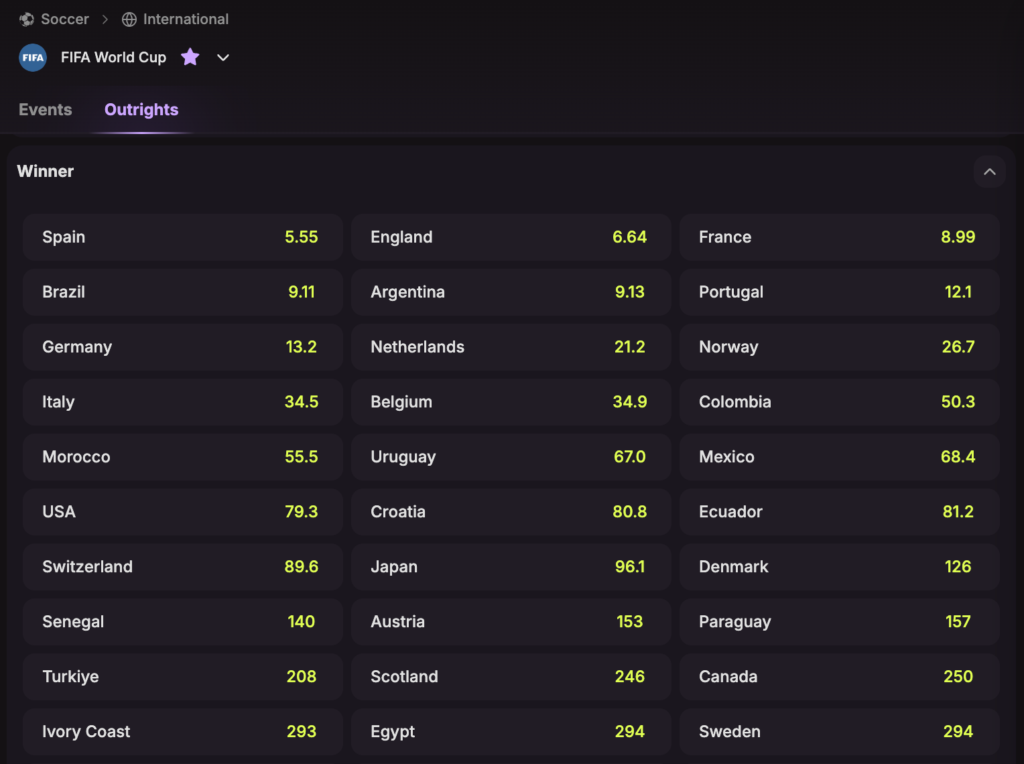The image size is (1024, 764).
Task: Open the Soccer breadcrumb link
Action: (x=65, y=19)
